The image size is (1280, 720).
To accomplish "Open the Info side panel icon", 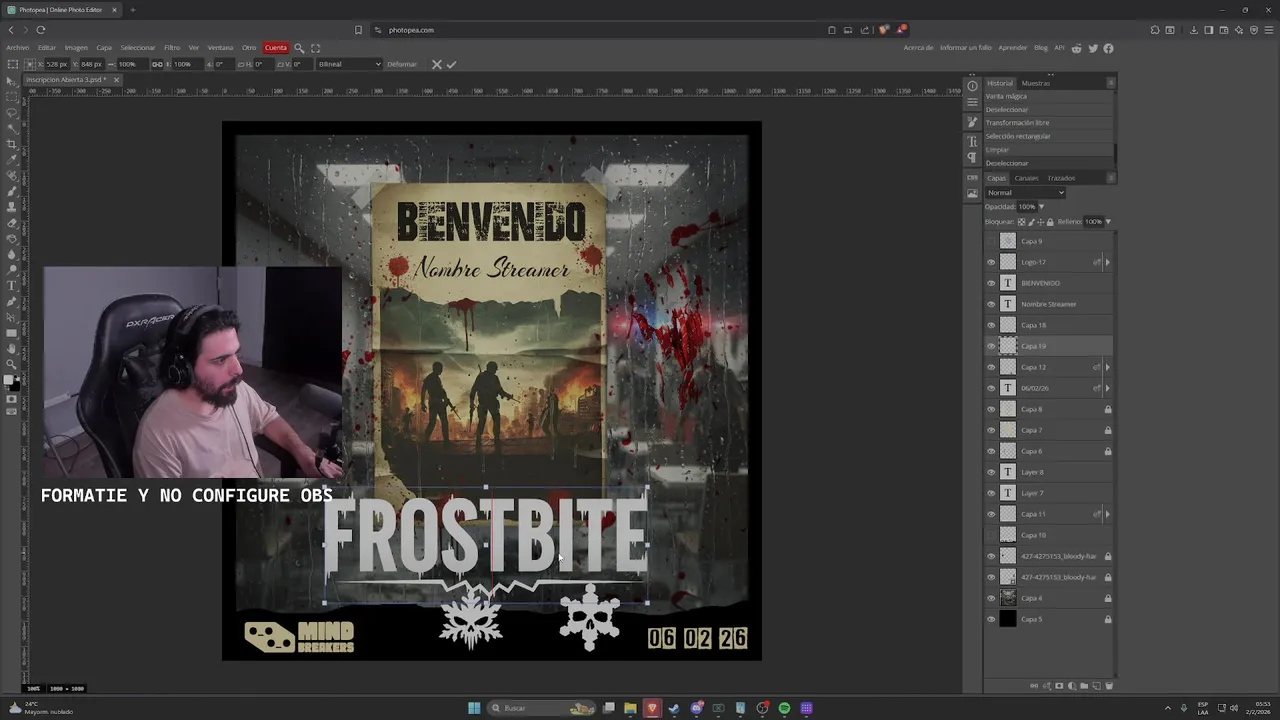I will click(x=972, y=86).
